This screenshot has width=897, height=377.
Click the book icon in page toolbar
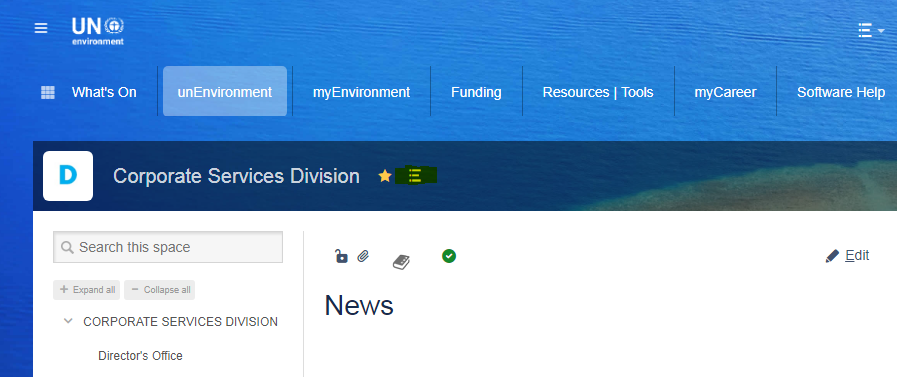coord(401,262)
